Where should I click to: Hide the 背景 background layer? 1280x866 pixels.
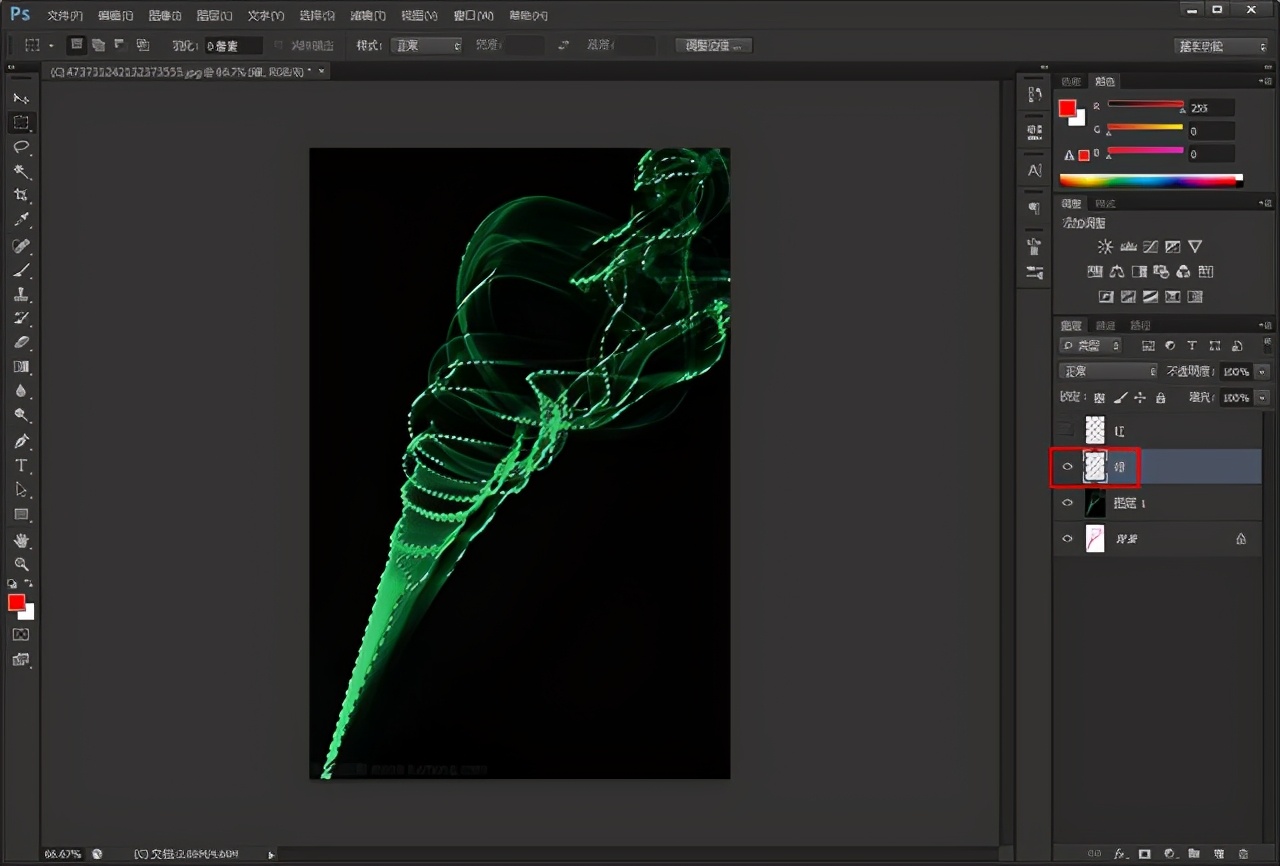click(1067, 539)
